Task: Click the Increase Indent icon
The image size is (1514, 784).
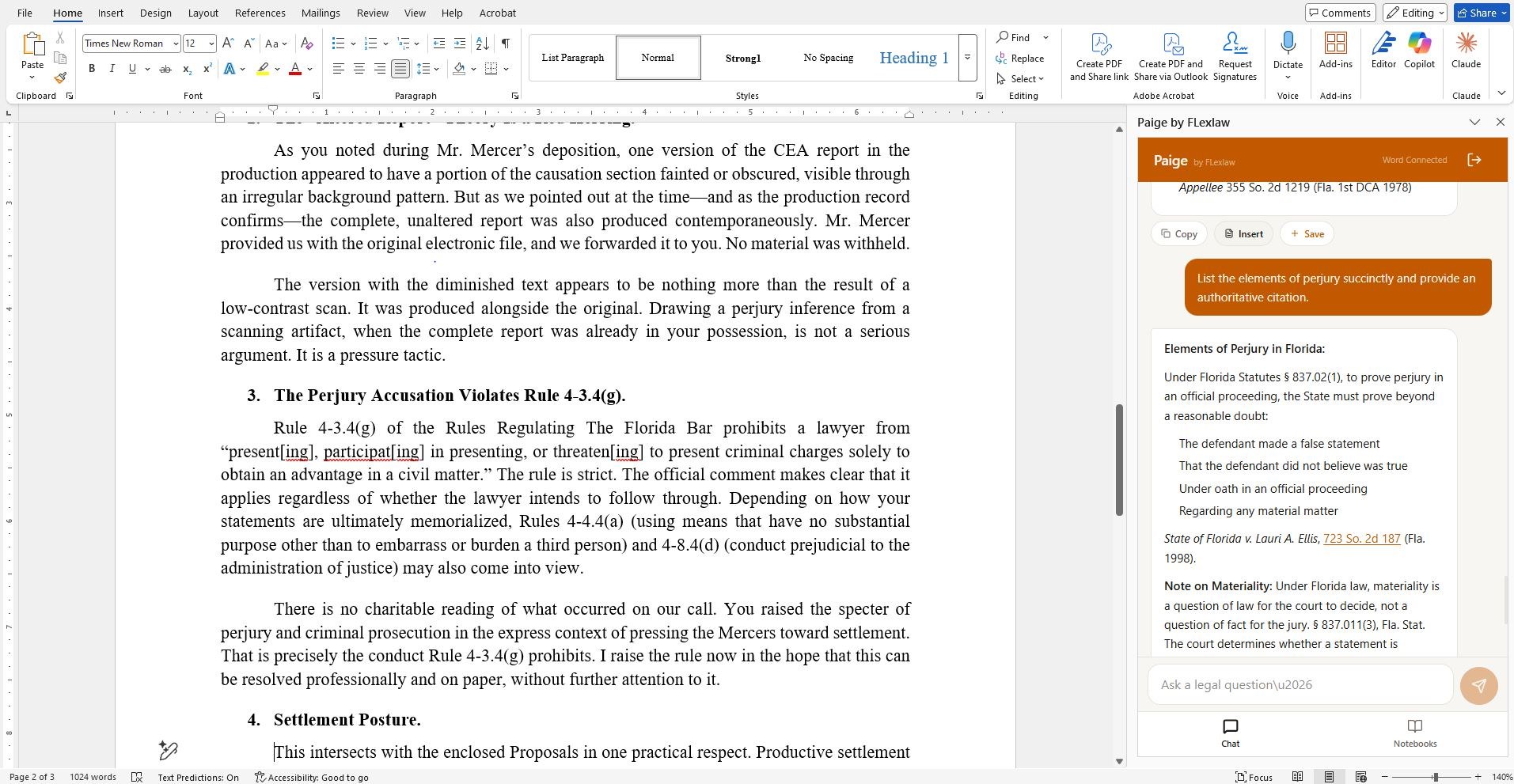Action: pos(461,44)
